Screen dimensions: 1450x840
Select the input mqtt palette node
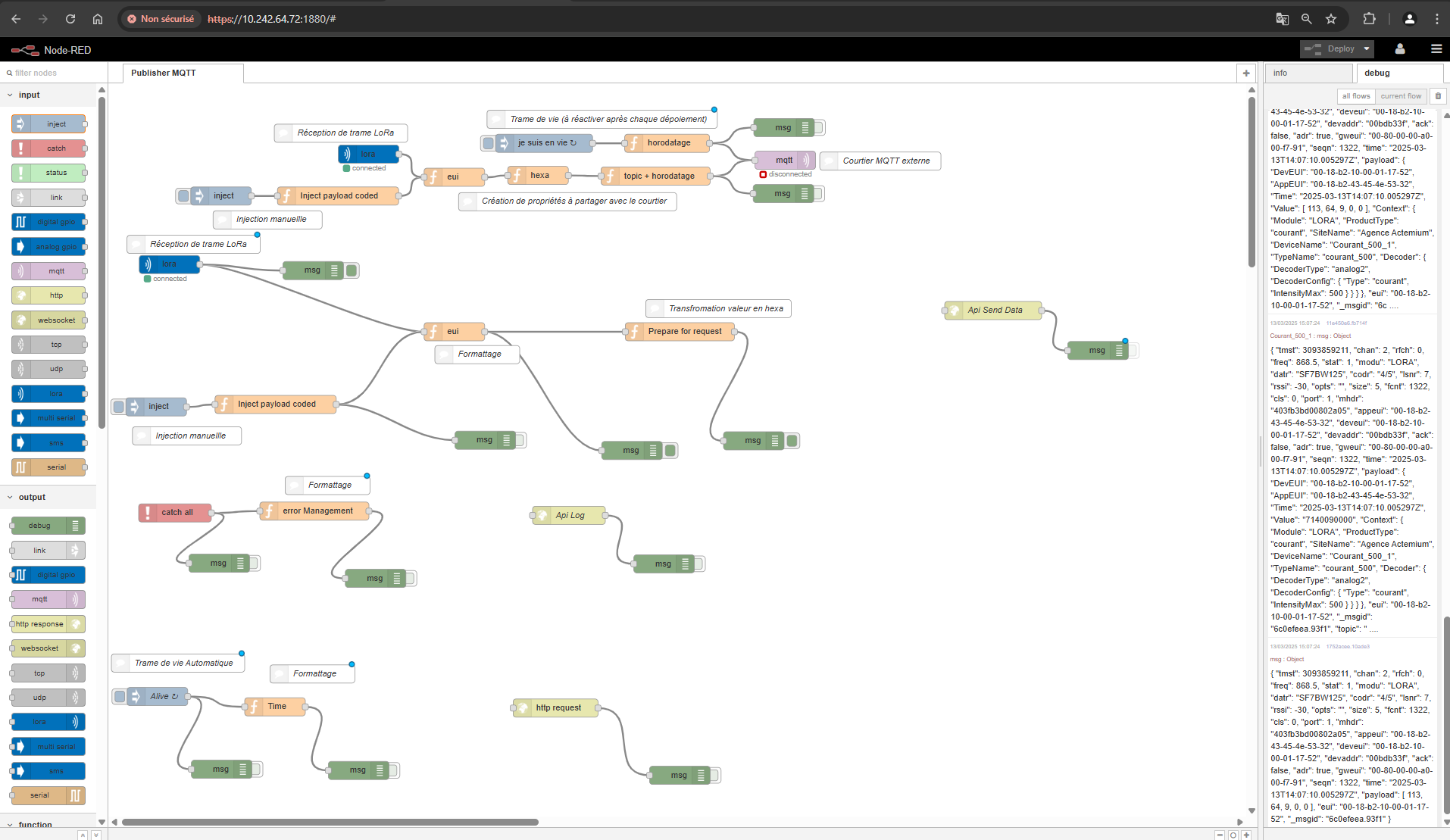(x=48, y=271)
